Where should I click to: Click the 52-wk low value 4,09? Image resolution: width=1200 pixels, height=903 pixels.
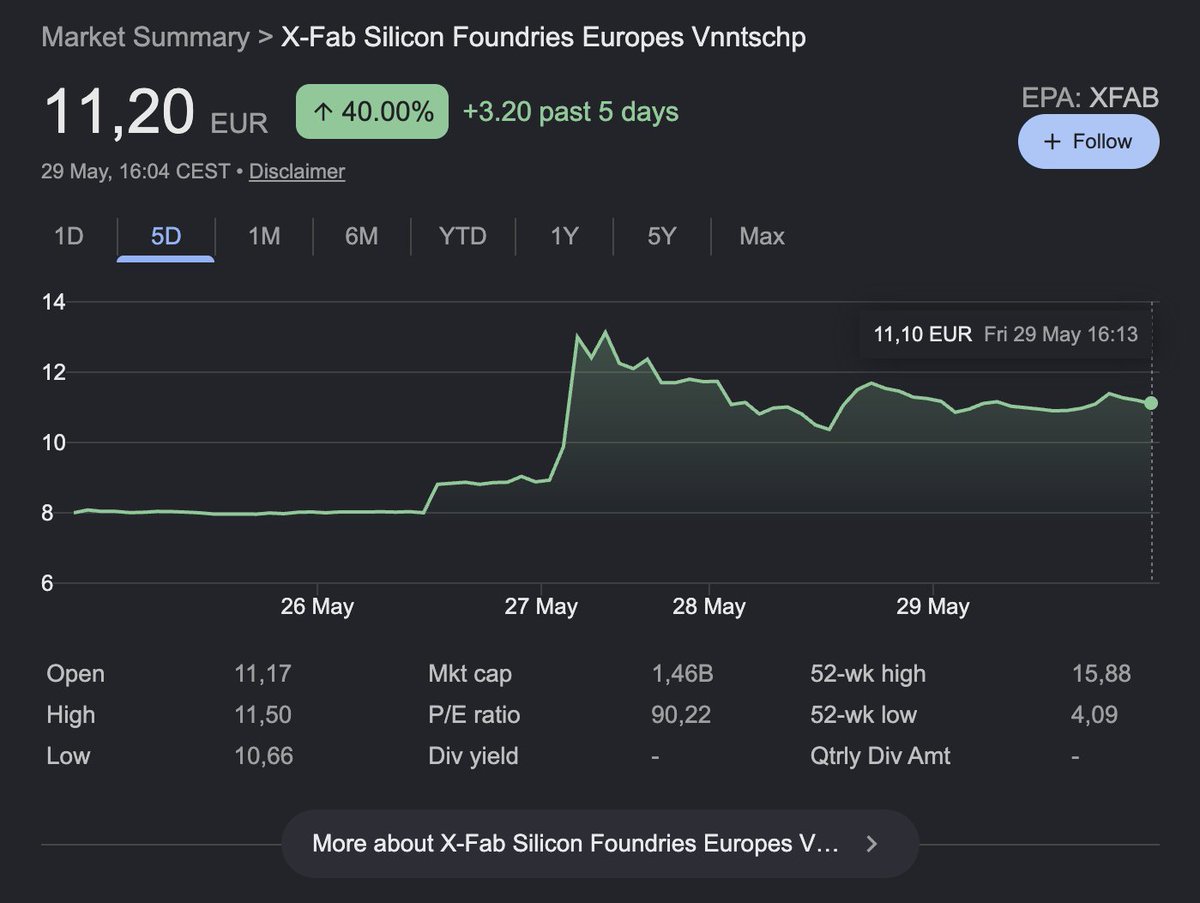[x=1094, y=715]
